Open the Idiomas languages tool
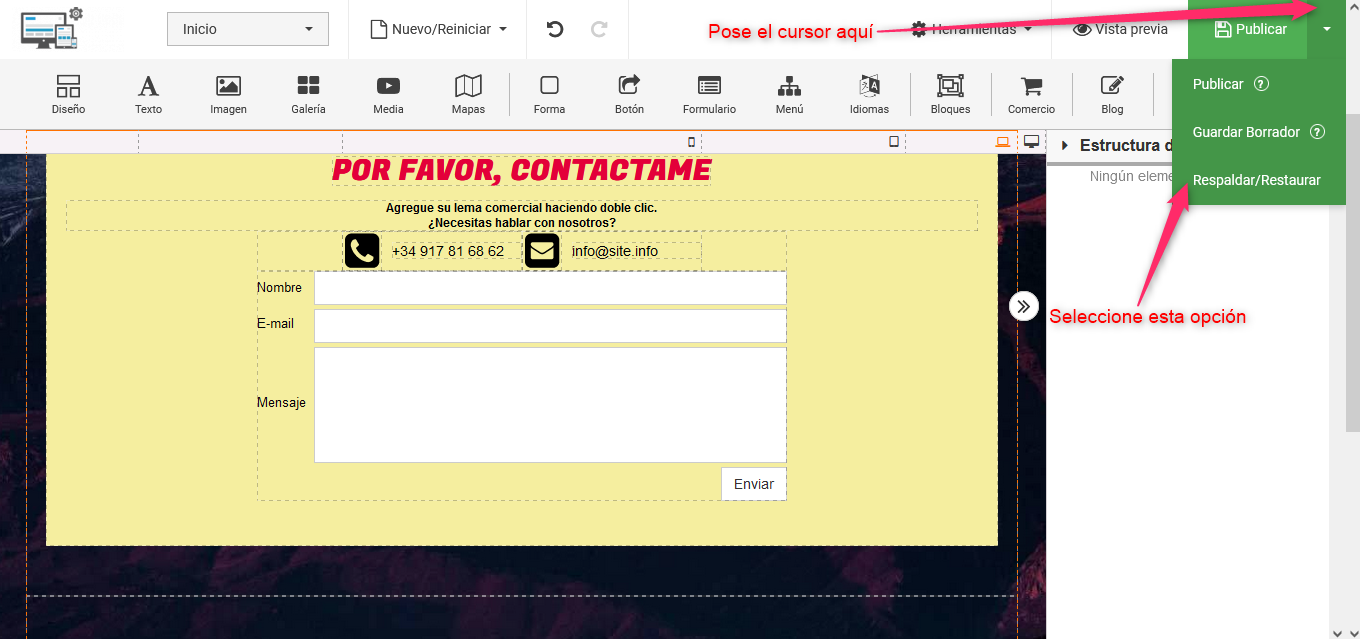 coord(869,95)
